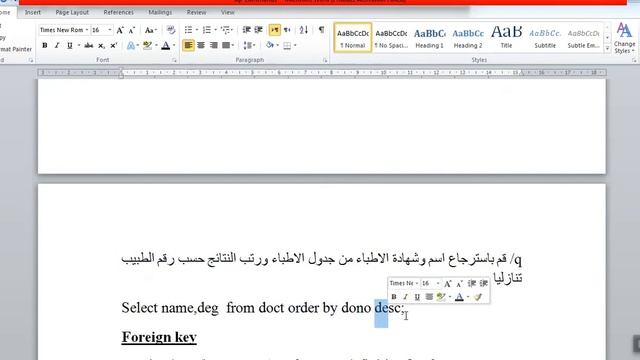The image size is (640, 360).
Task: Open the Change Case Aa dropdown
Action: click(x=151, y=30)
